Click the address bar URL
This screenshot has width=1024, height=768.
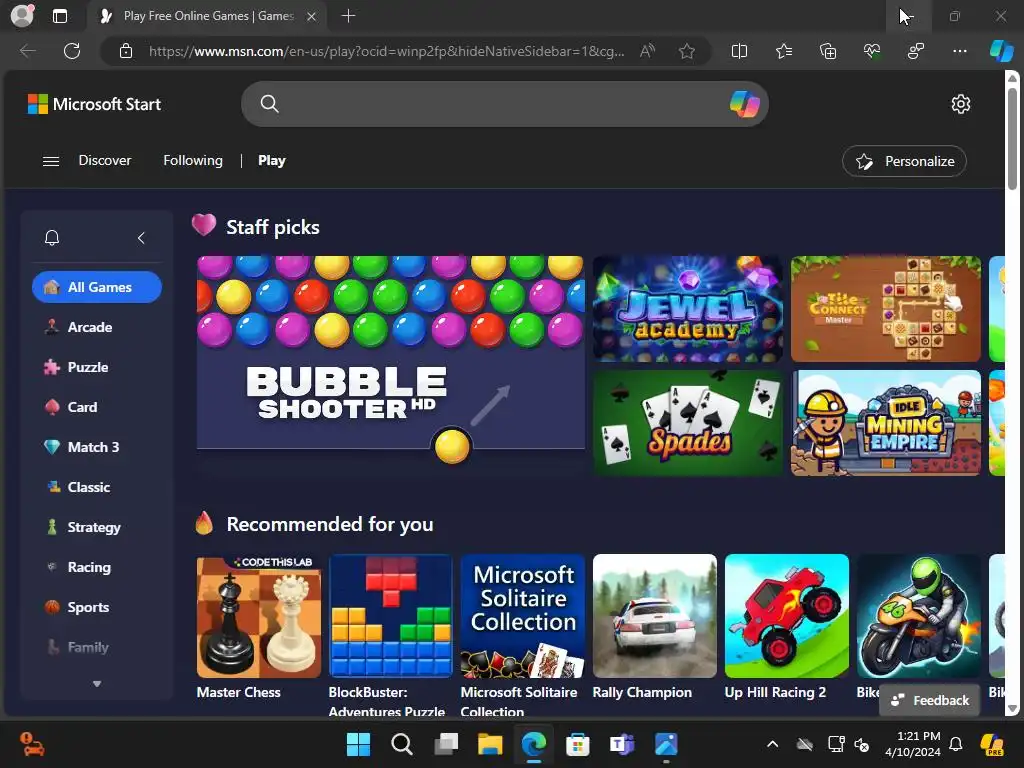[385, 51]
